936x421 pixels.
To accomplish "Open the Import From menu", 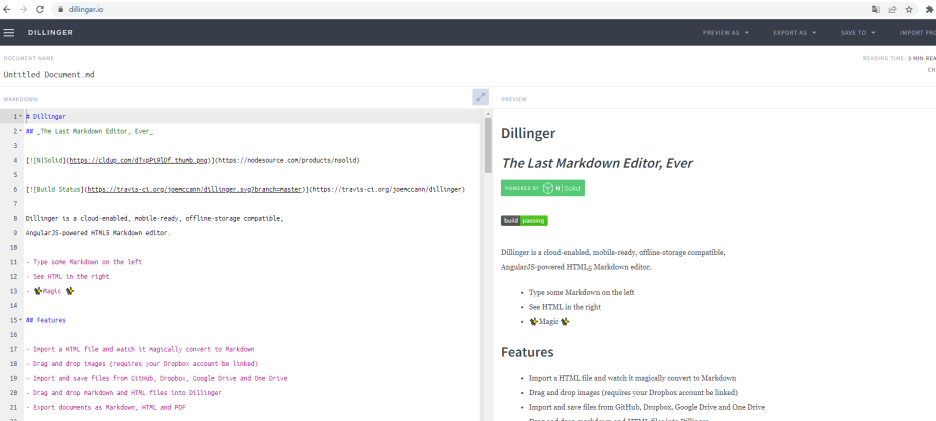I will (917, 33).
